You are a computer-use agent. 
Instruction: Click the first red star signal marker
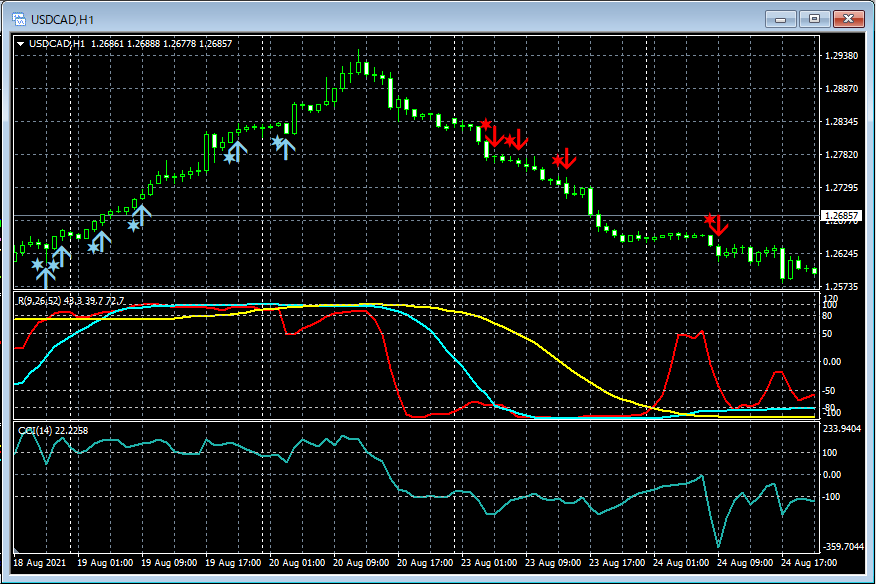[x=486, y=125]
